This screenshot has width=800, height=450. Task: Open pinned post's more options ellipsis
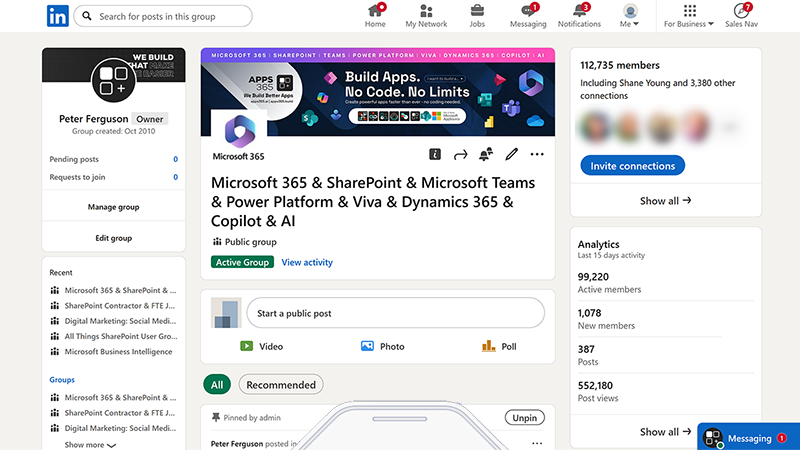537,443
